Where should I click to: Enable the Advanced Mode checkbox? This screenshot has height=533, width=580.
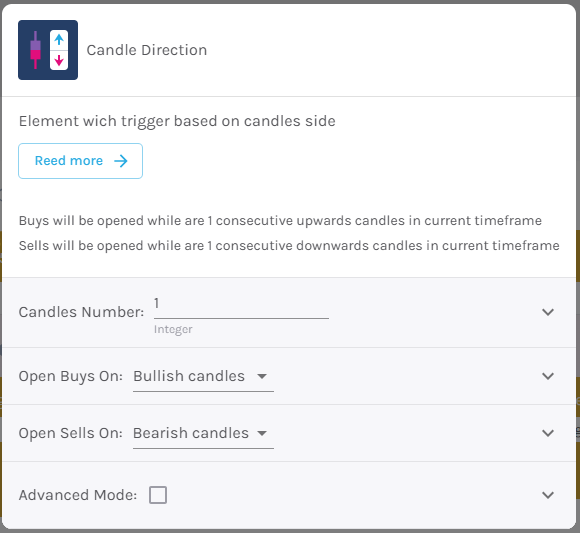click(x=158, y=495)
